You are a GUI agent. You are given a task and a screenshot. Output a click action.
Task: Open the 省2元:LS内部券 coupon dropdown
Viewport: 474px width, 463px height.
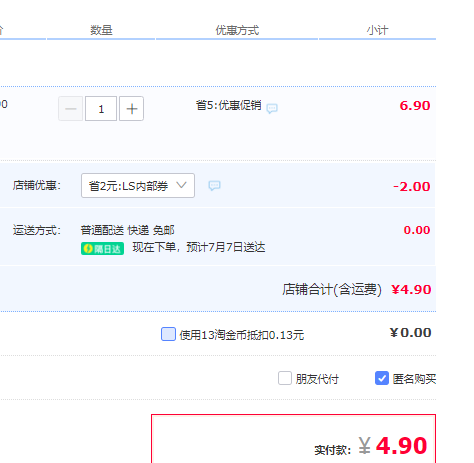click(x=138, y=185)
